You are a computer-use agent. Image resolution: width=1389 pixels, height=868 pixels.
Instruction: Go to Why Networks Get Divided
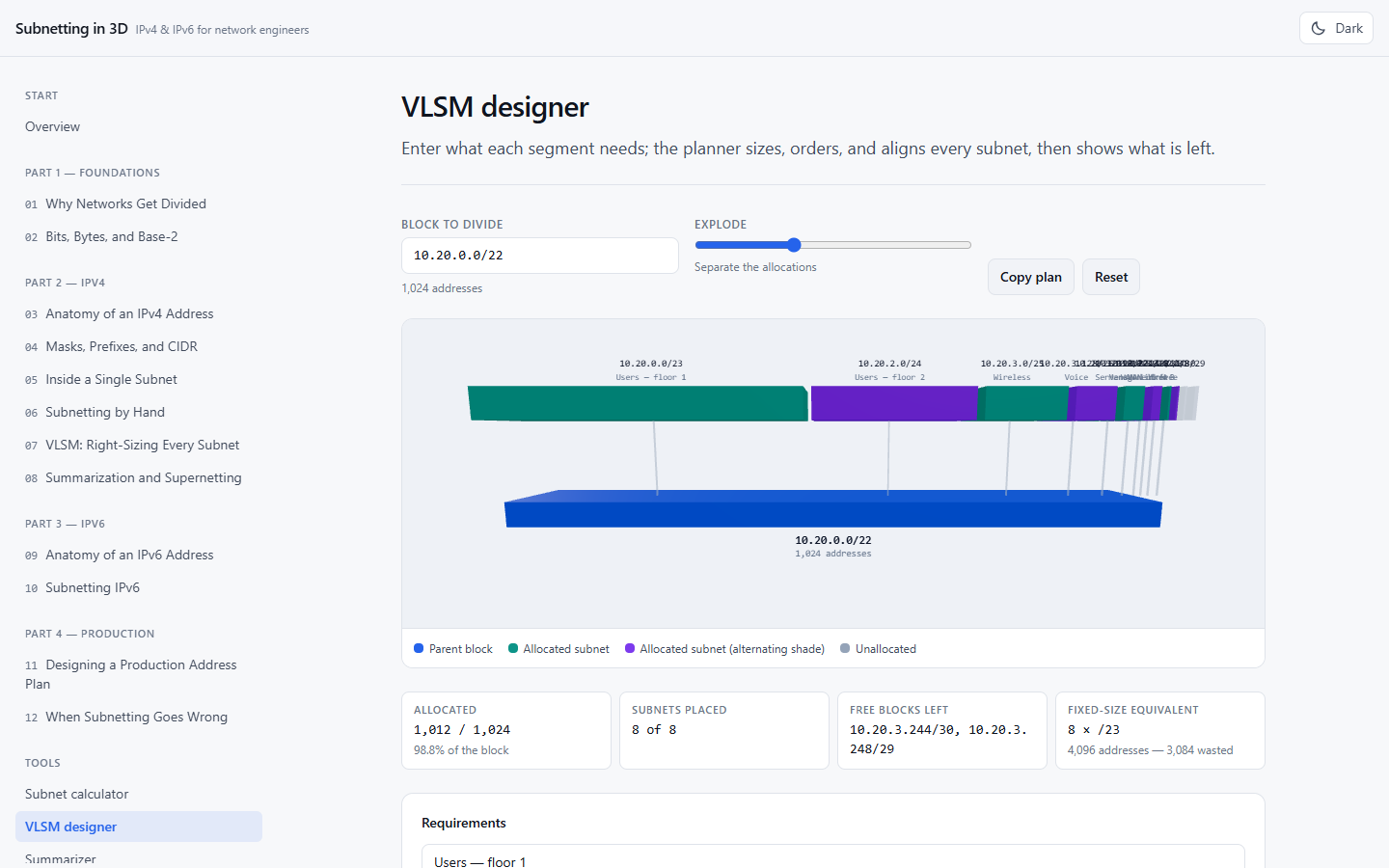click(x=139, y=203)
